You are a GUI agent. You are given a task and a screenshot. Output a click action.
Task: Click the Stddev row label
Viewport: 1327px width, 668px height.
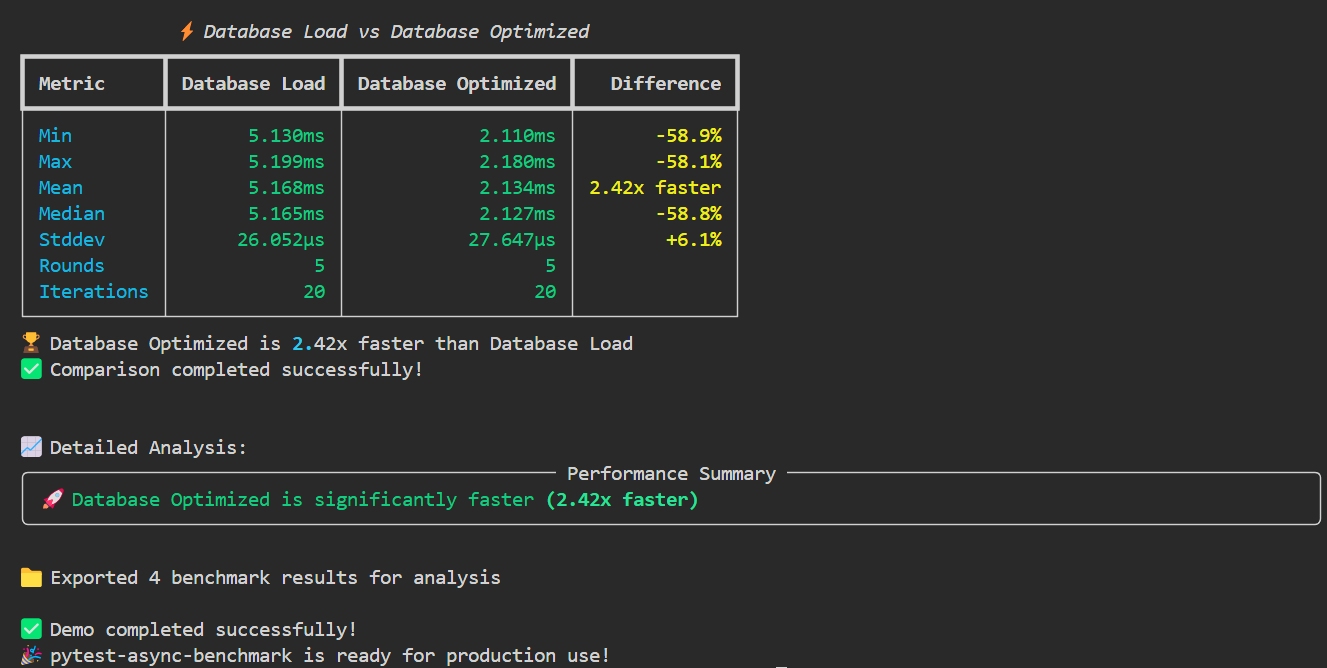pyautogui.click(x=72, y=240)
